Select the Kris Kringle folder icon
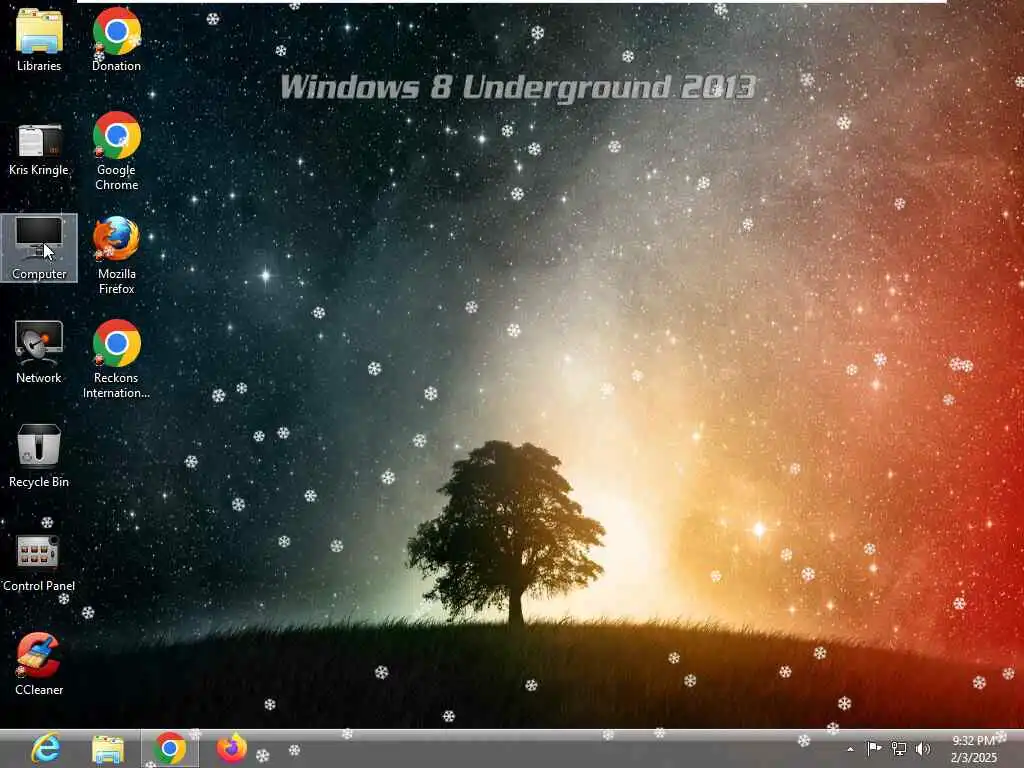1024x768 pixels. pyautogui.click(x=39, y=150)
